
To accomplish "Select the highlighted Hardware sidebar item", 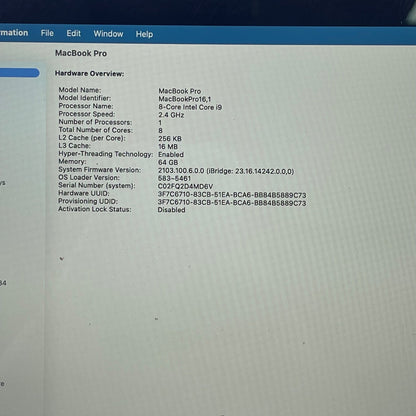I will click(19, 73).
